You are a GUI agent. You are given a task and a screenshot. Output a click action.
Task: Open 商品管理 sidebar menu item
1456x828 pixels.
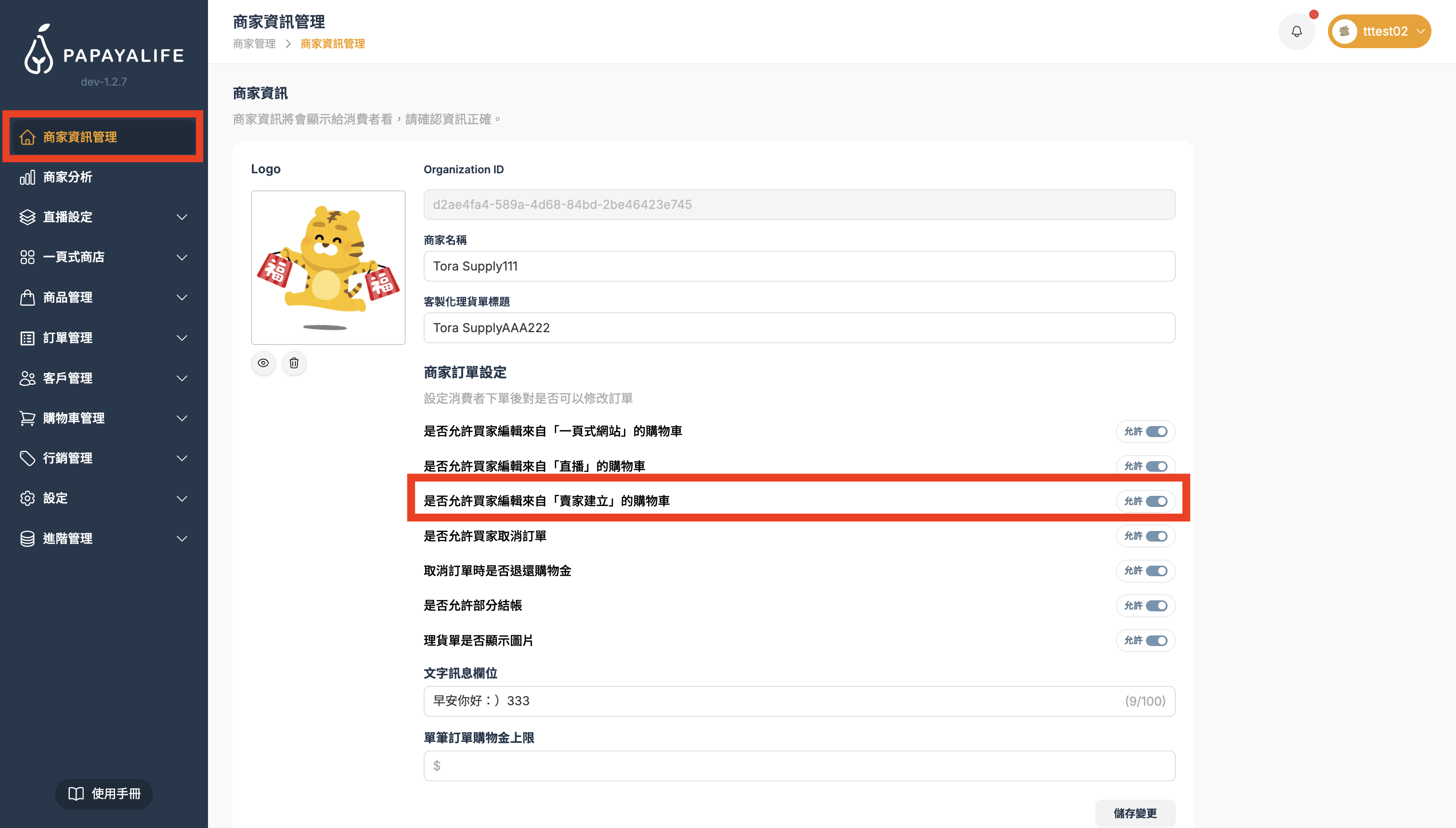point(68,298)
